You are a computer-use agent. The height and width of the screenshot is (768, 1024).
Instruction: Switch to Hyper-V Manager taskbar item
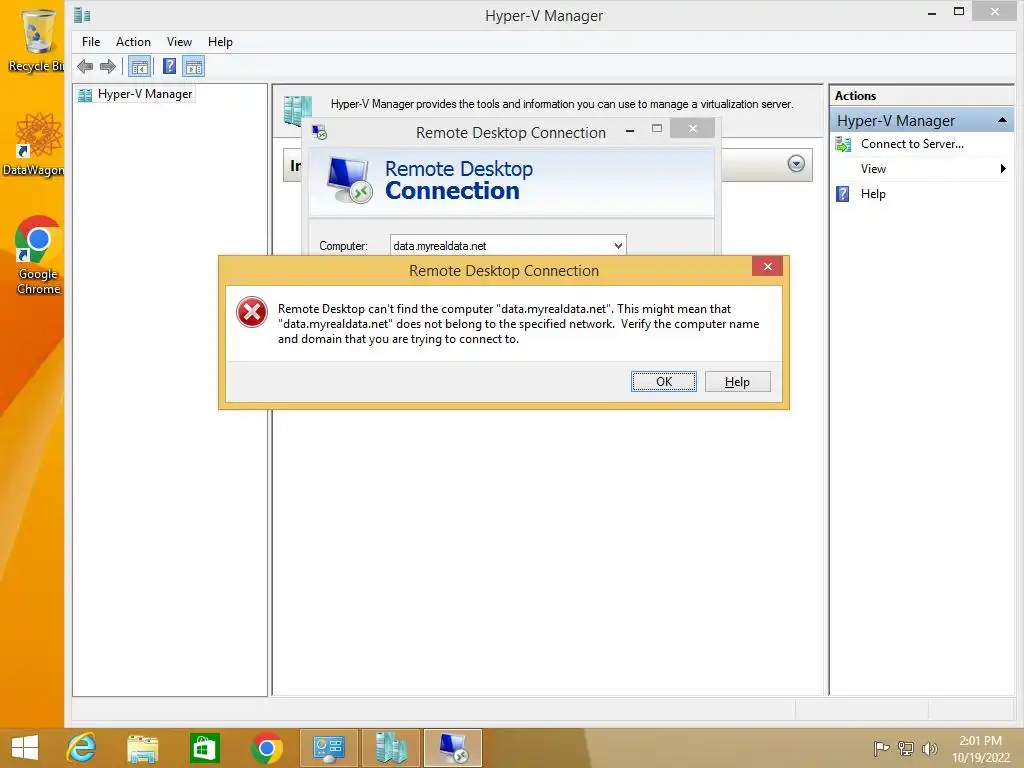[x=391, y=748]
